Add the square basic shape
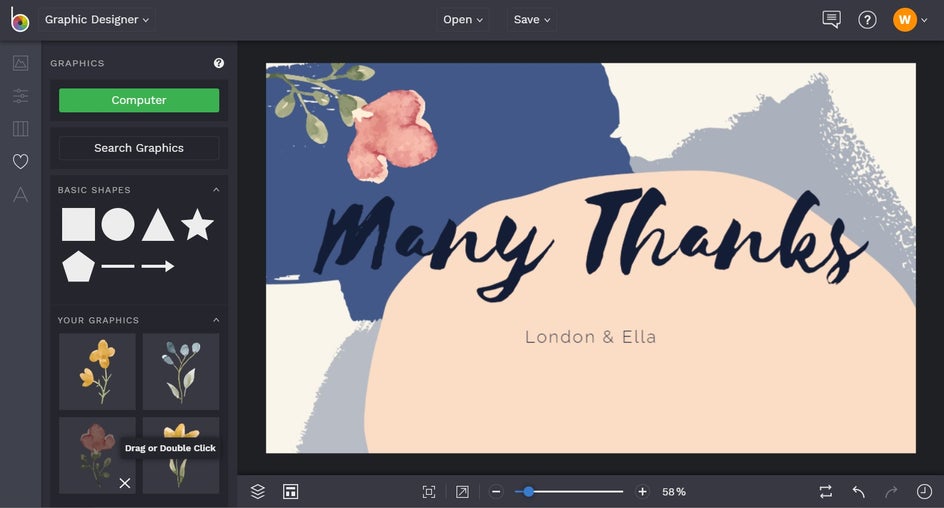Viewport: 944px width, 508px height. click(78, 225)
